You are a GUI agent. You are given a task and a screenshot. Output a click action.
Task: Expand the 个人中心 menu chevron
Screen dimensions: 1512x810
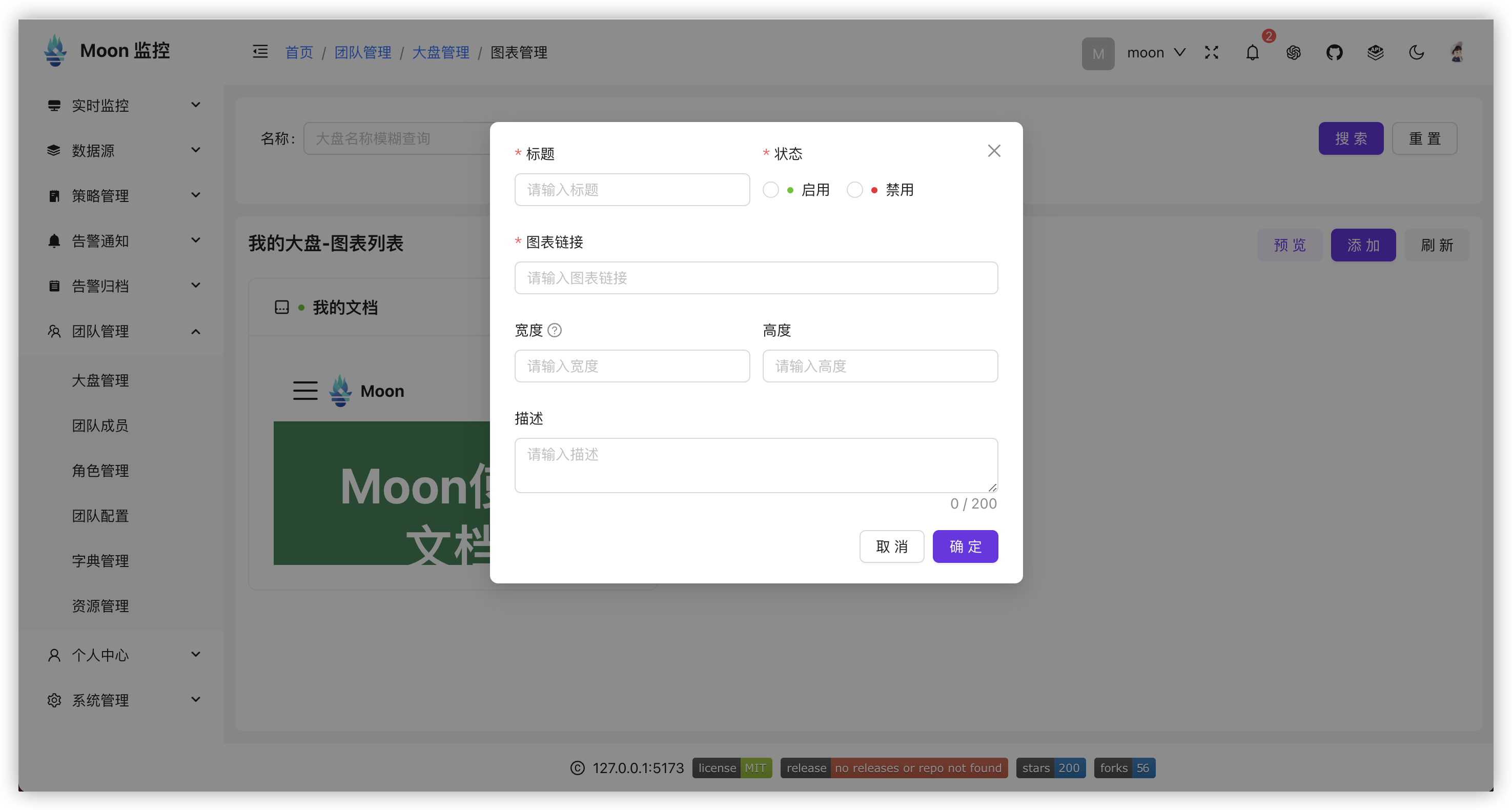pos(196,655)
